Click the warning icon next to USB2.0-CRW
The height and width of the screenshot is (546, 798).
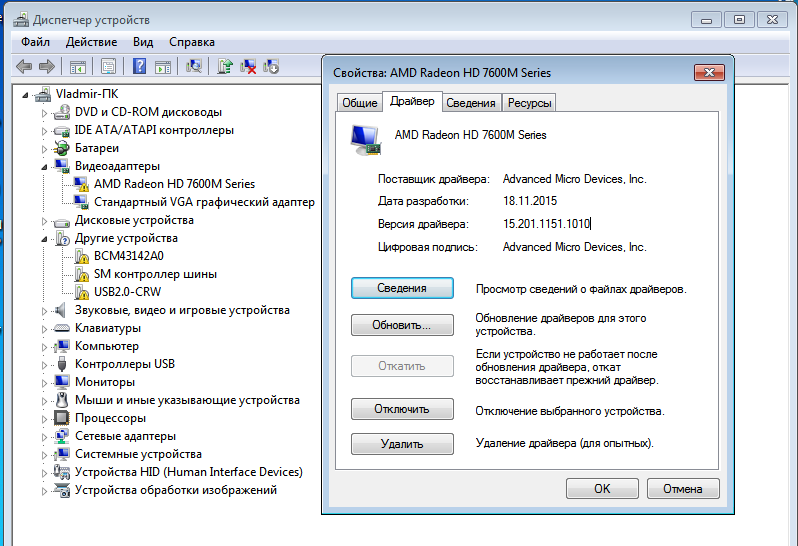point(81,292)
